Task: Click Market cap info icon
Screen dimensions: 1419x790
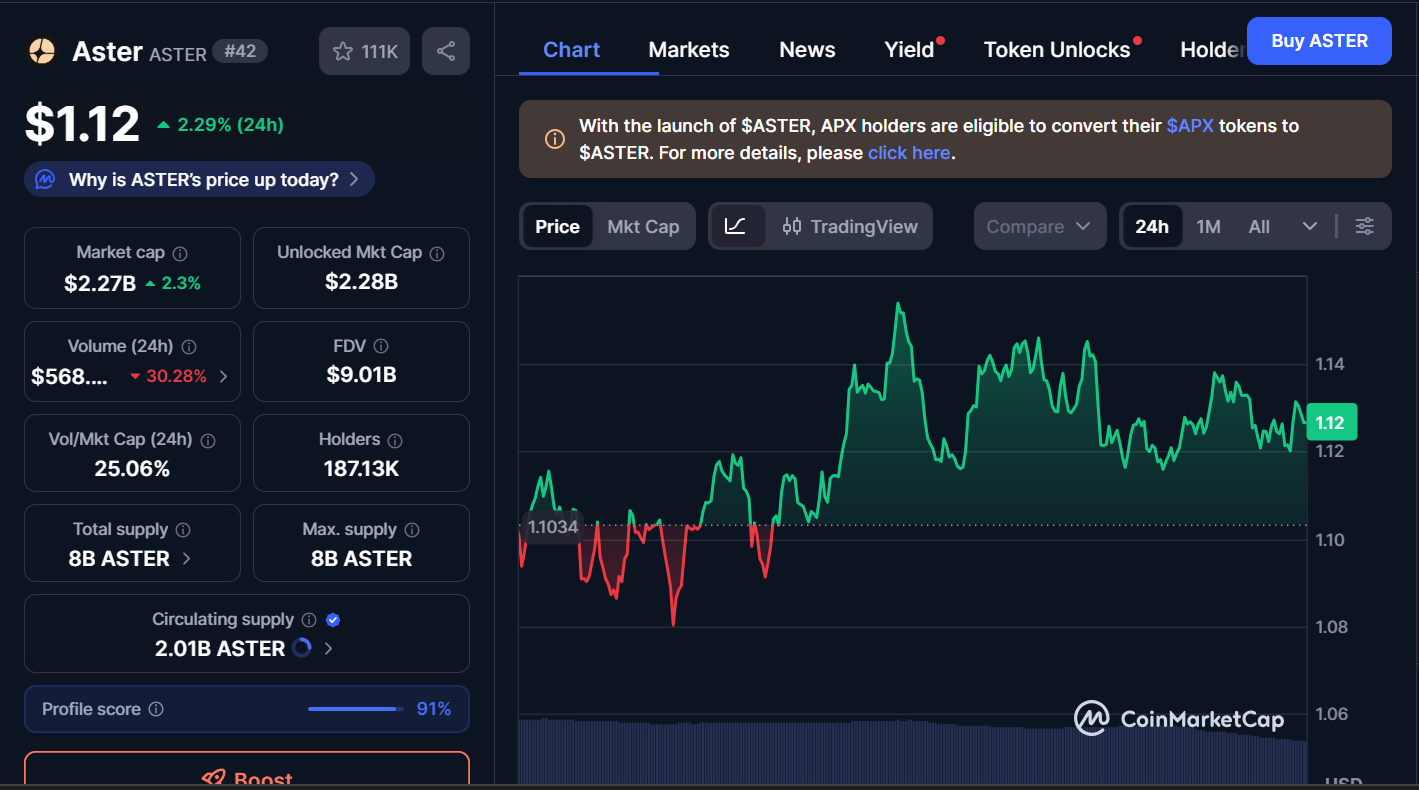Action: click(180, 254)
